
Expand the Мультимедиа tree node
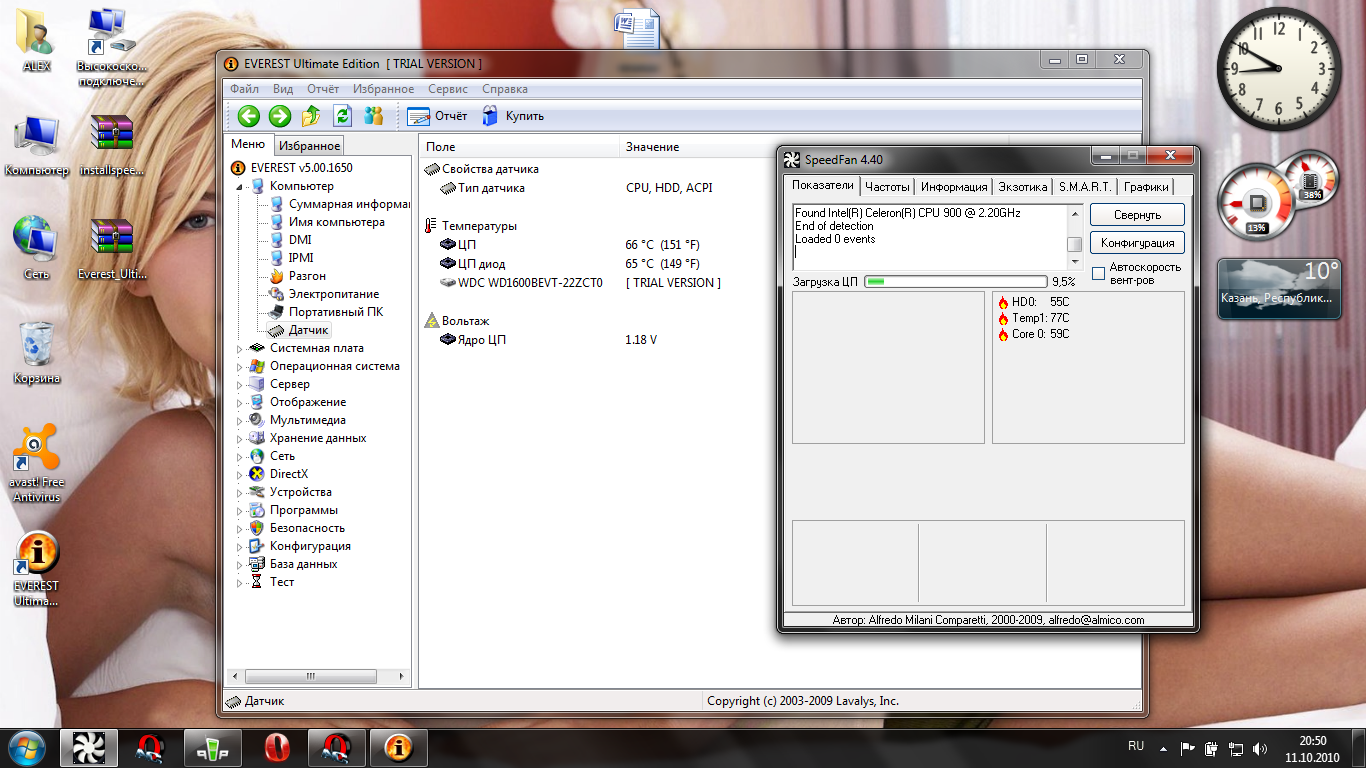coord(240,420)
